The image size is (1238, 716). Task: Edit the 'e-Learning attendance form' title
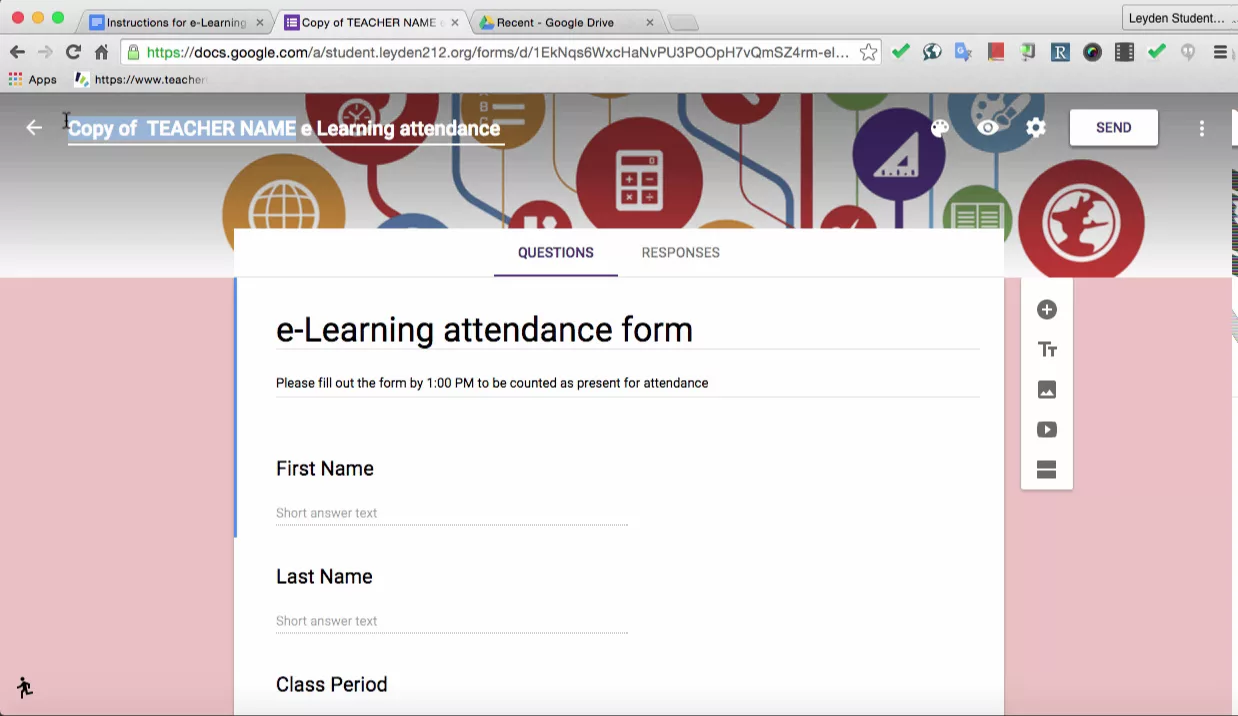pyautogui.click(x=627, y=330)
